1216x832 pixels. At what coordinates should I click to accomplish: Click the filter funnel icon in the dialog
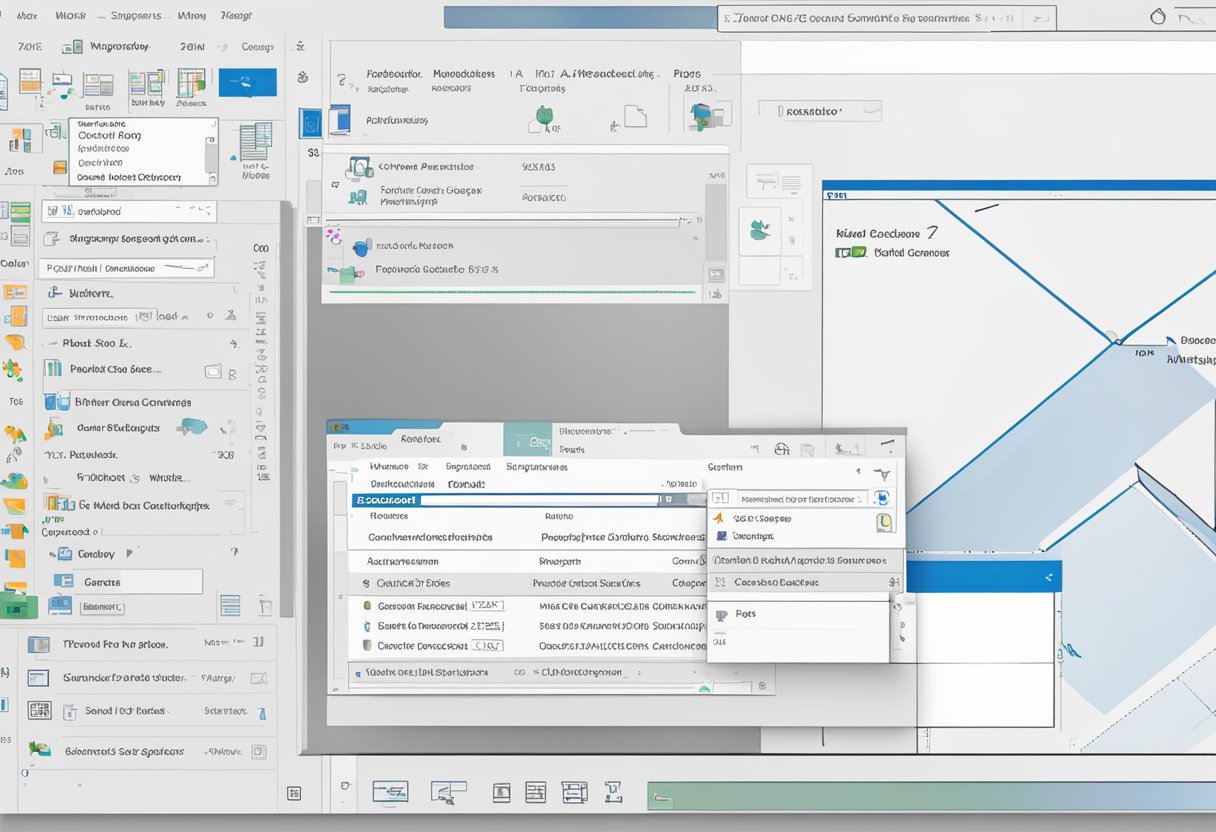pyautogui.click(x=884, y=473)
